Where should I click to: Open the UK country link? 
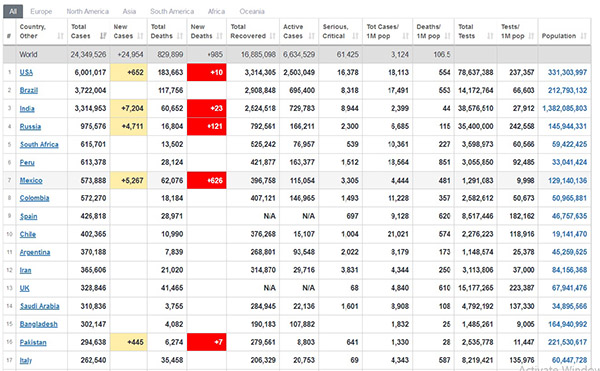pos(24,288)
